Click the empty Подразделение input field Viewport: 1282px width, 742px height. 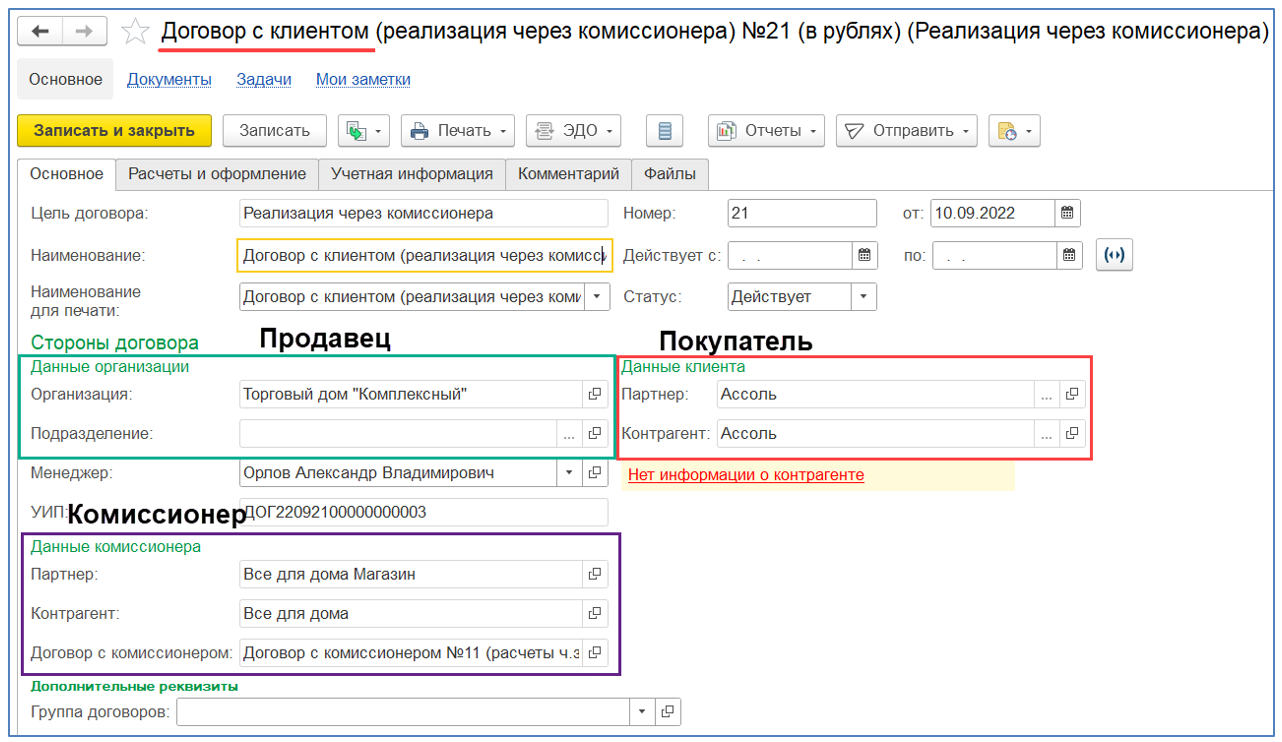398,434
